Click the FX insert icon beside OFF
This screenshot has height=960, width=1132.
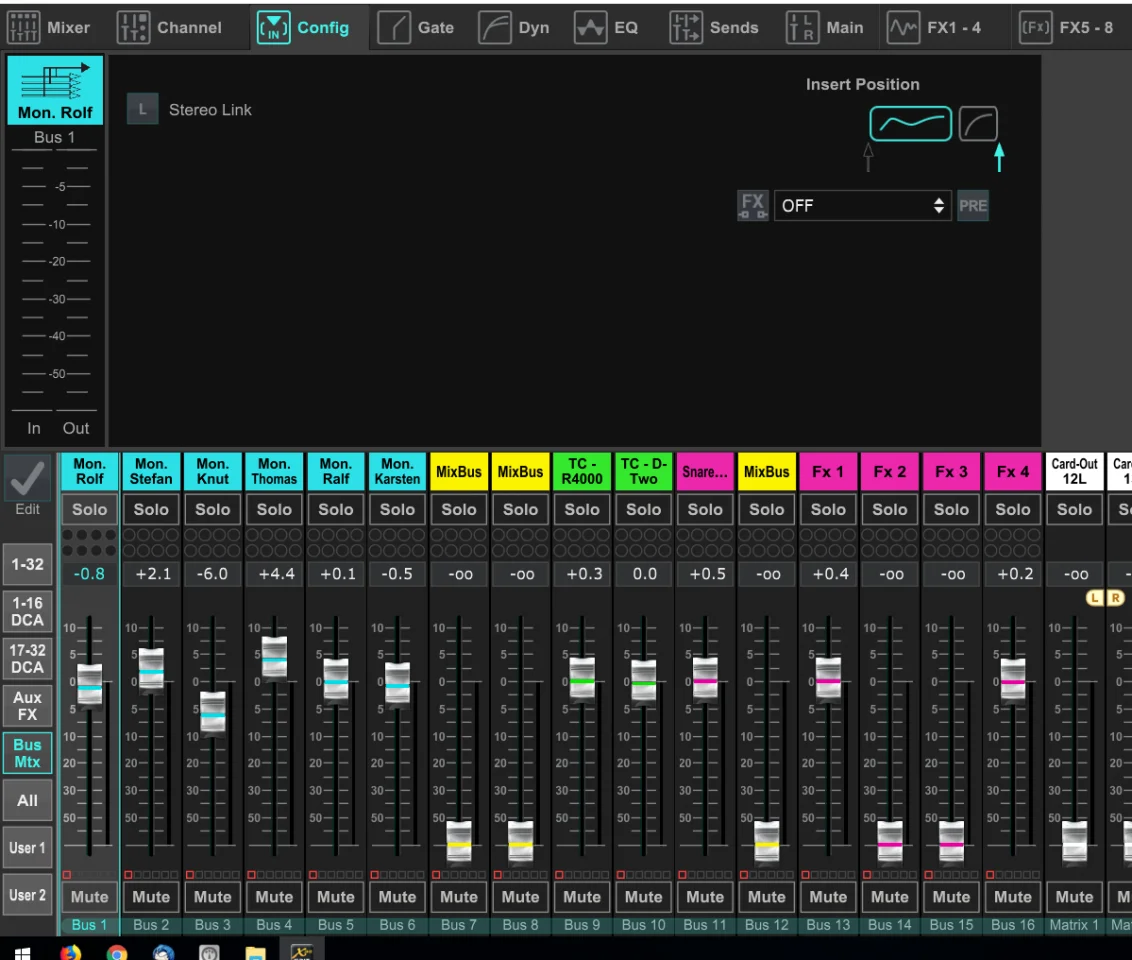click(752, 206)
